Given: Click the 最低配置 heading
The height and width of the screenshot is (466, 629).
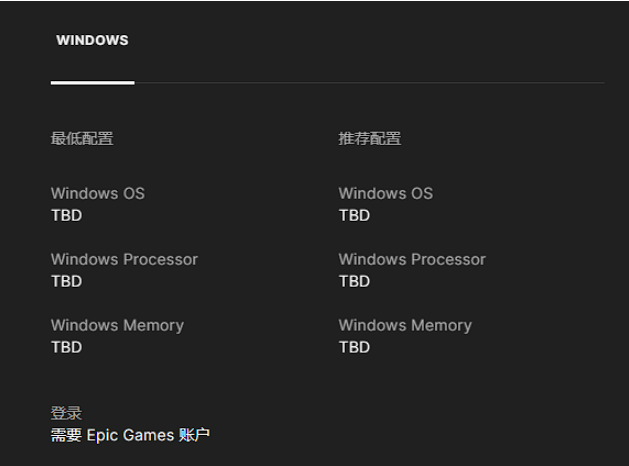Looking at the screenshot, I should [x=82, y=138].
